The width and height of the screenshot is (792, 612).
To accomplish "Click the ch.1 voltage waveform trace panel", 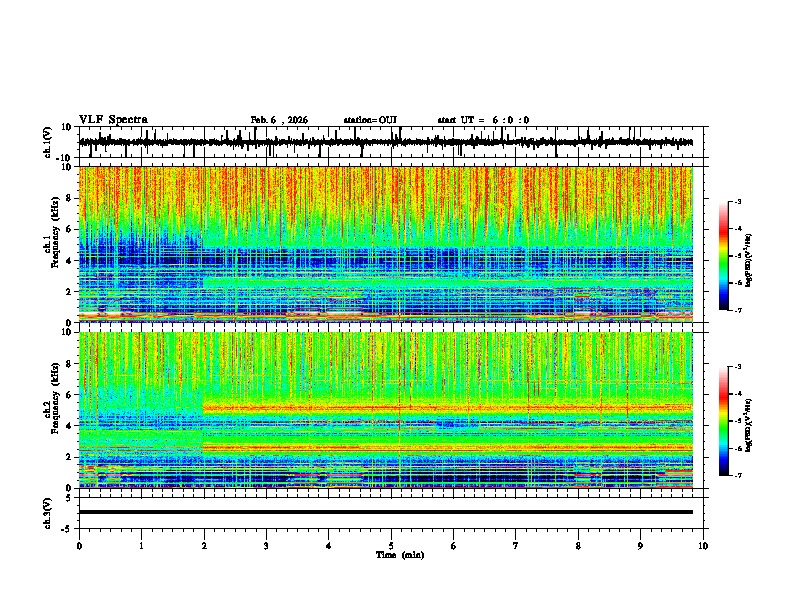I will click(x=391, y=142).
